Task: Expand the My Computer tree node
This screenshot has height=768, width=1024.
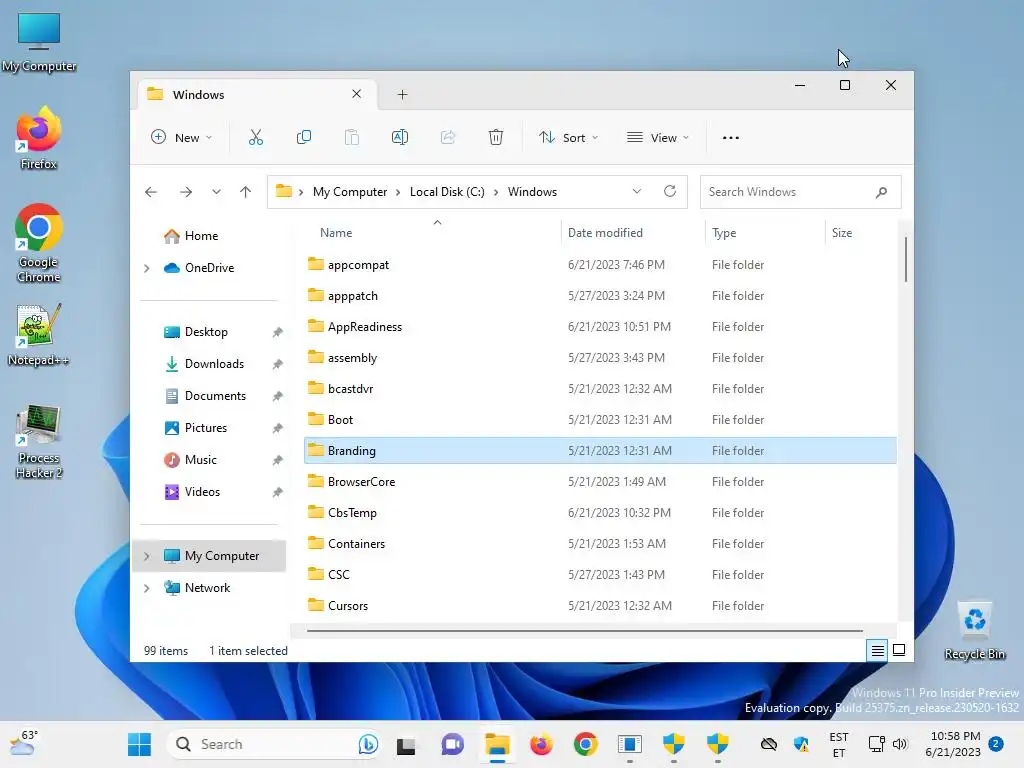Action: pos(147,556)
